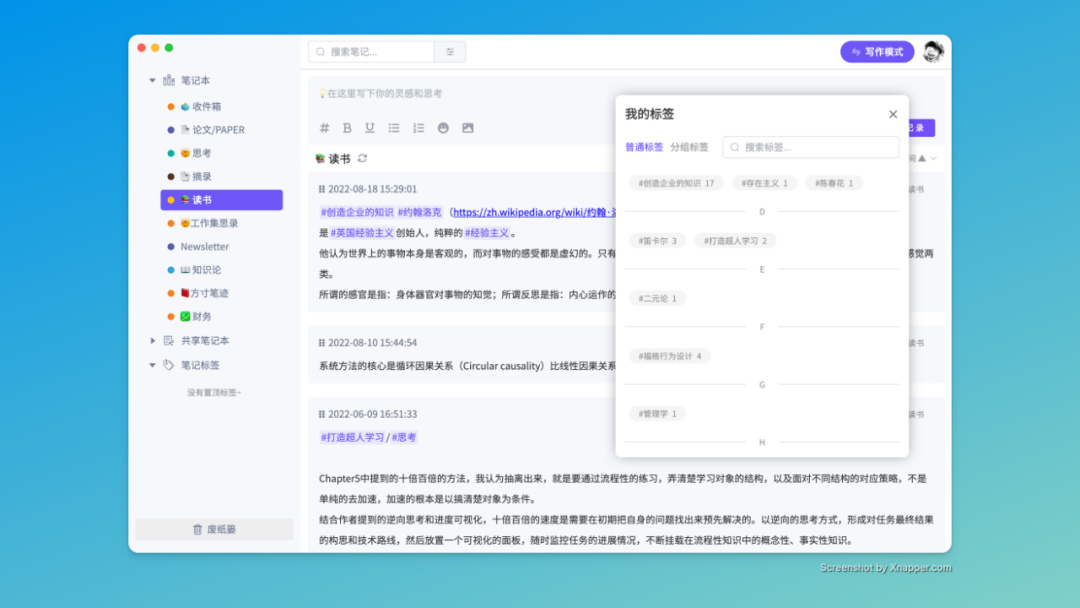This screenshot has width=1080, height=608.
Task: Toggle bold formatting in the editor toolbar
Action: click(347, 127)
